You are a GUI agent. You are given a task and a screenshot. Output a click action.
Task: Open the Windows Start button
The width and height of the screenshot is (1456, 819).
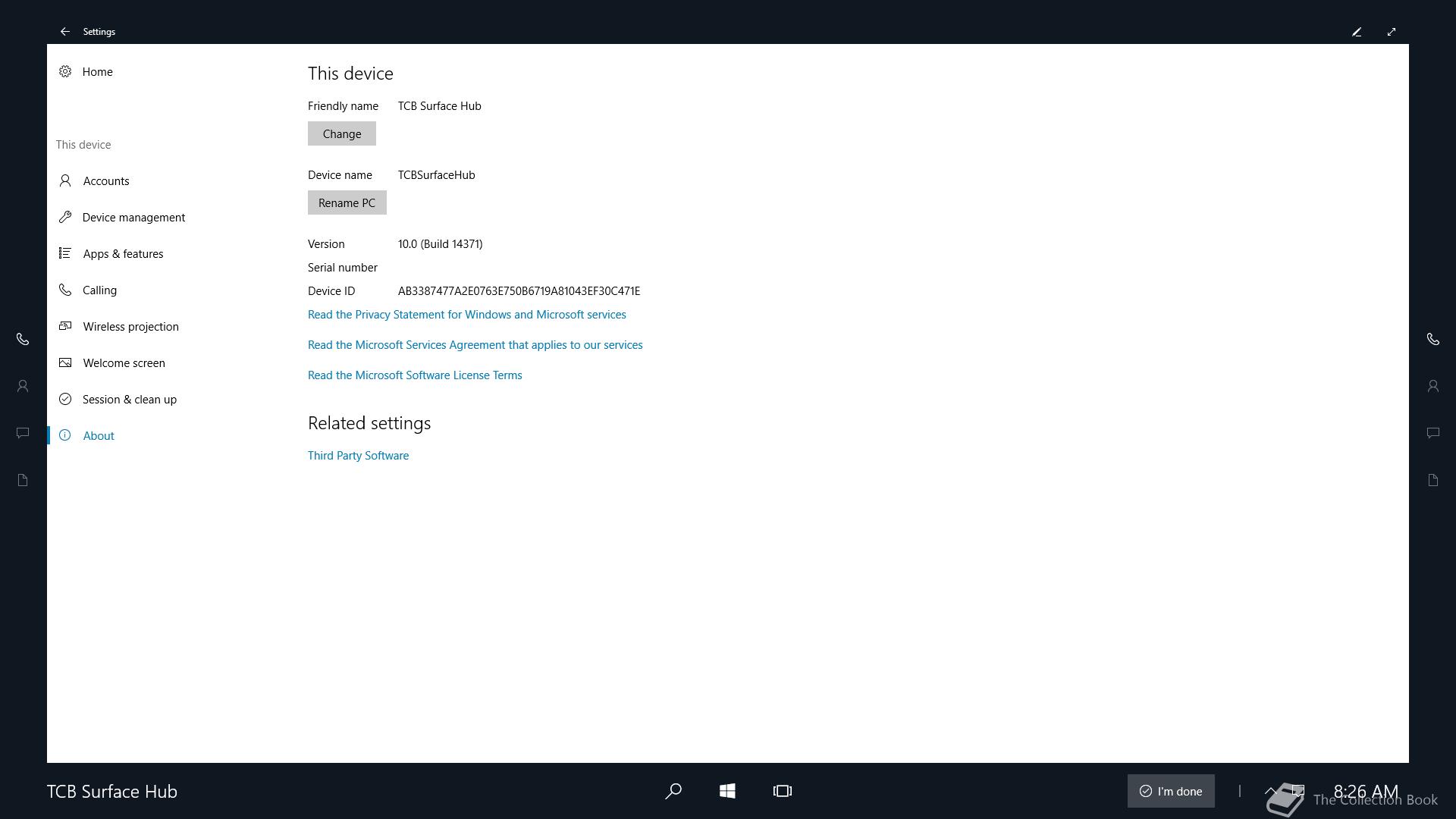click(727, 791)
